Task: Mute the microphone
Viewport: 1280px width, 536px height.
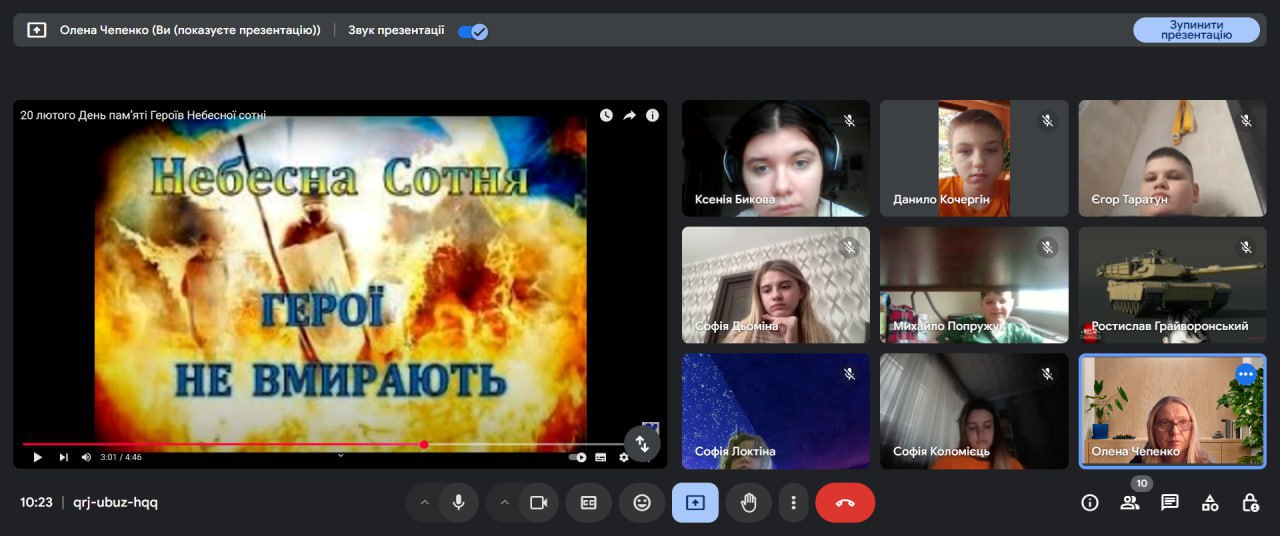Action: [459, 503]
